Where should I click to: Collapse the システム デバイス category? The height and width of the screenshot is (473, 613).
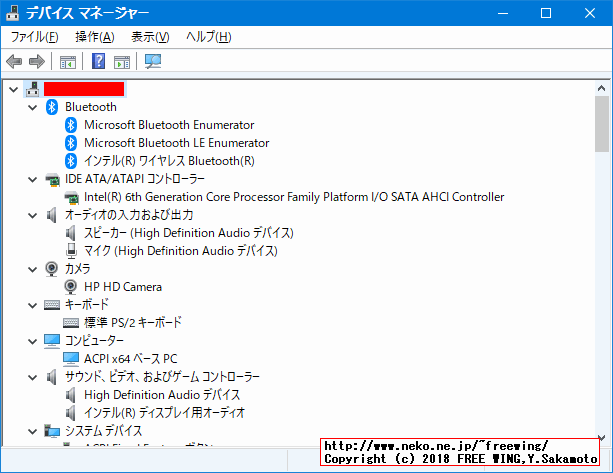click(x=33, y=431)
